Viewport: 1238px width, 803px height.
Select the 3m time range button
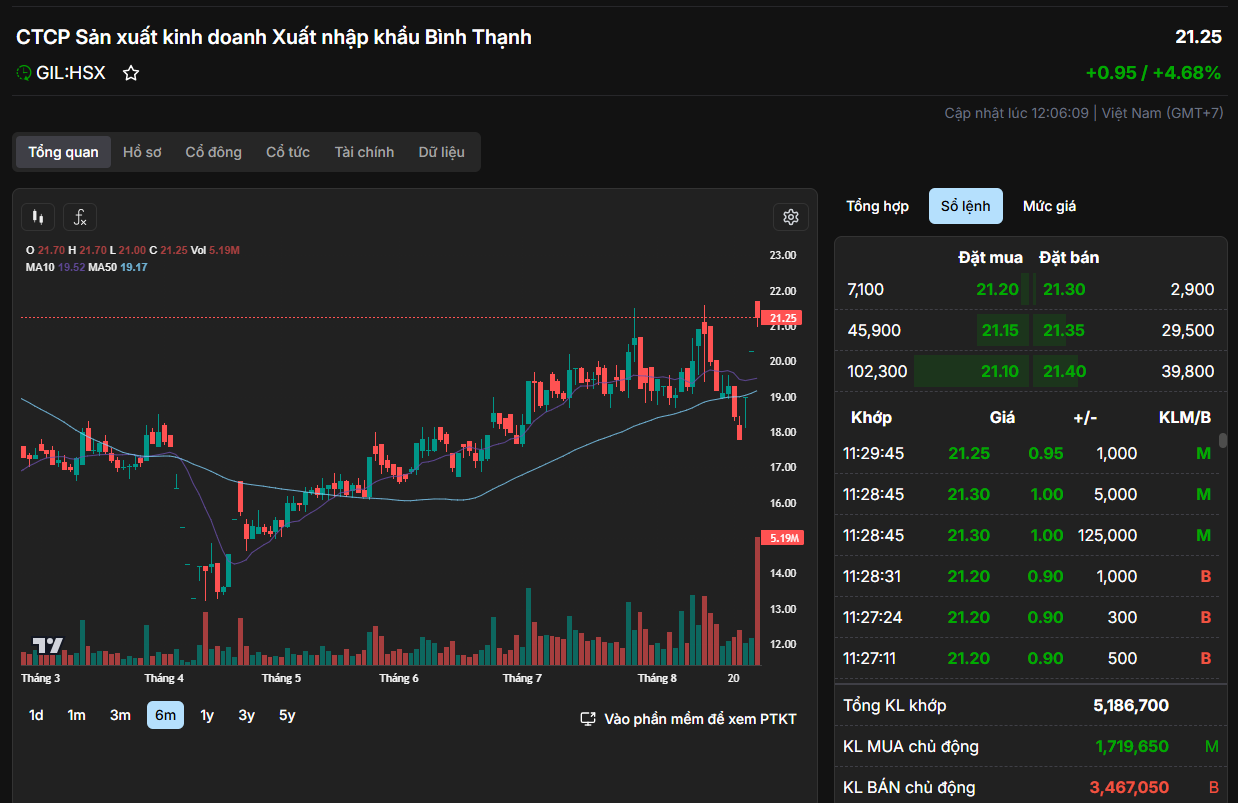[120, 715]
